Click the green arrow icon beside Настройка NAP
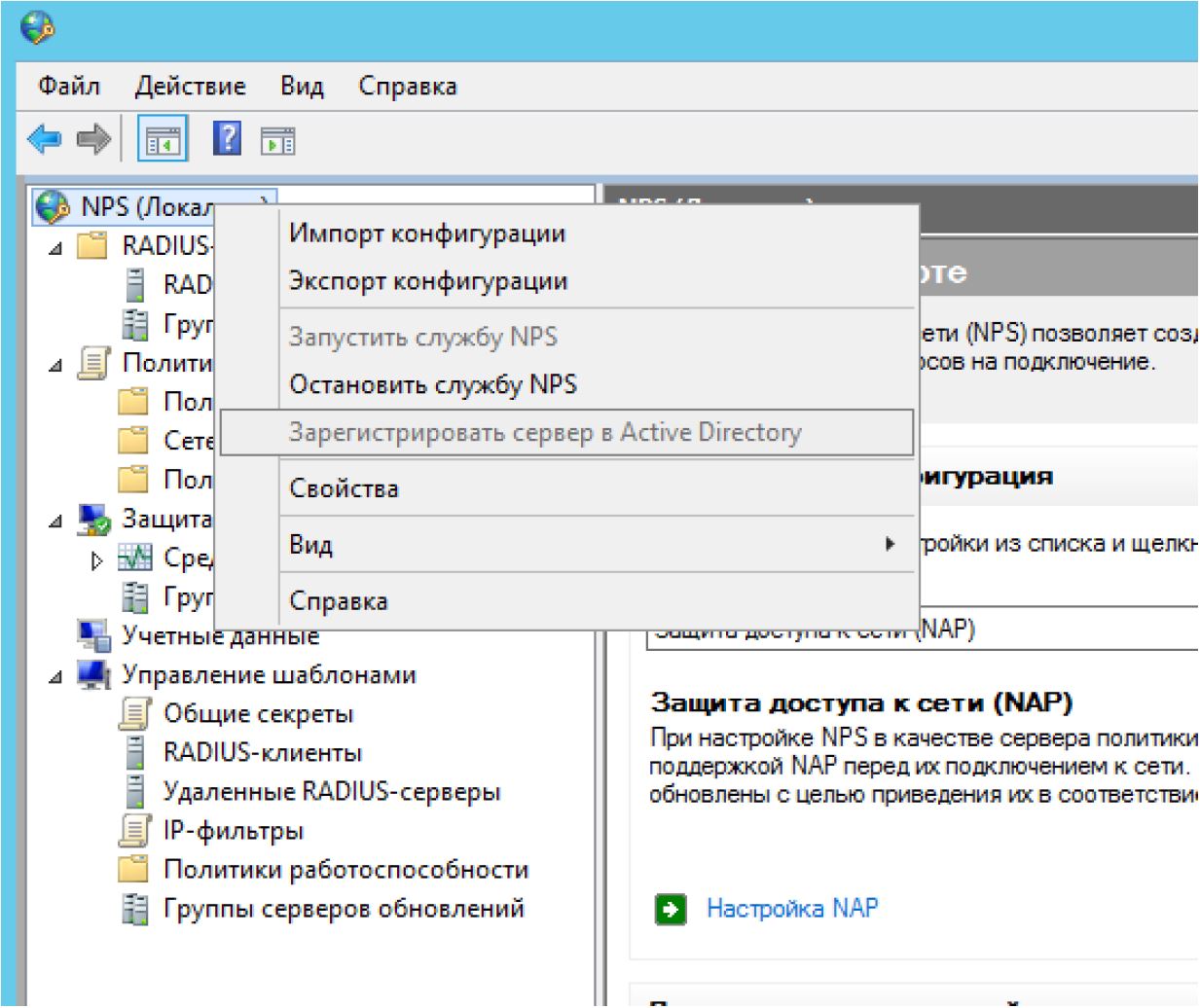Viewport: 1200px width, 1008px height. coord(671,909)
